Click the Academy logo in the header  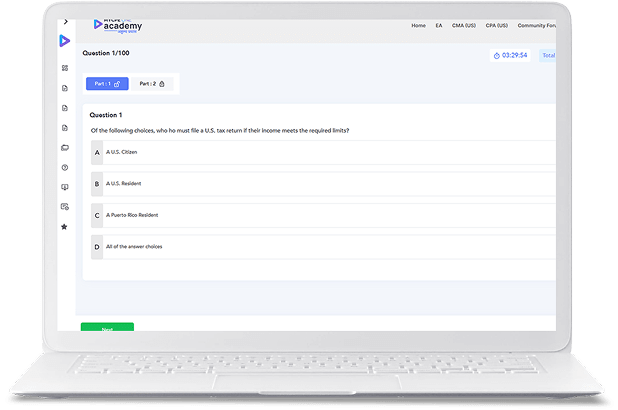(x=116, y=24)
